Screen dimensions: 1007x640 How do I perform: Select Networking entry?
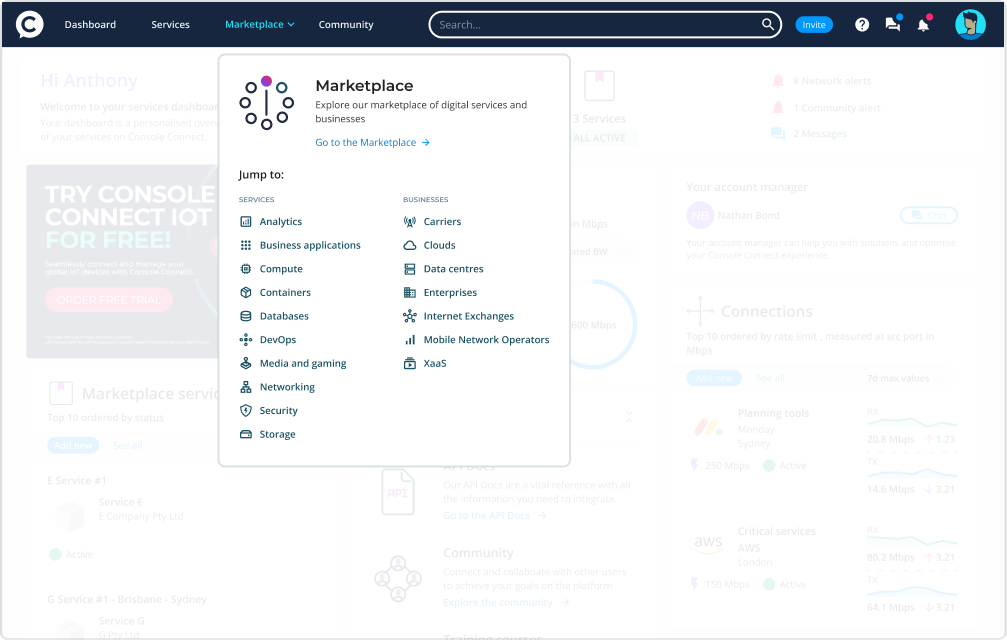tap(287, 387)
